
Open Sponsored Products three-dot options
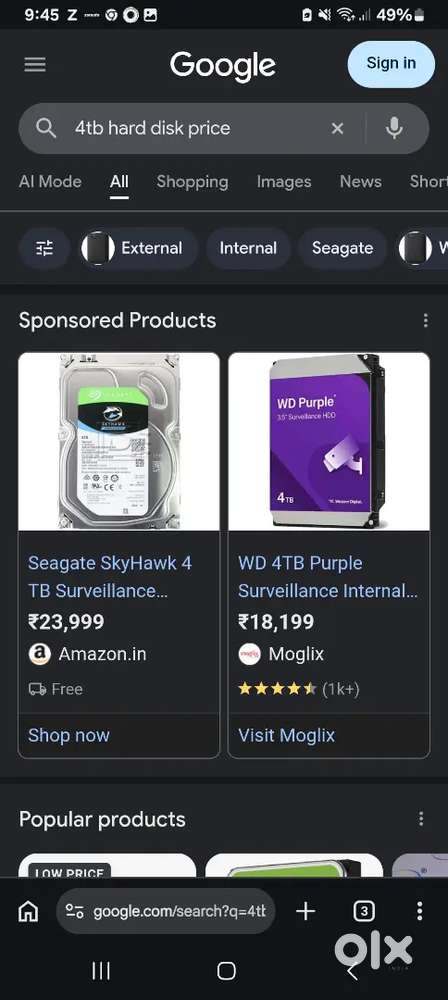pyautogui.click(x=426, y=320)
